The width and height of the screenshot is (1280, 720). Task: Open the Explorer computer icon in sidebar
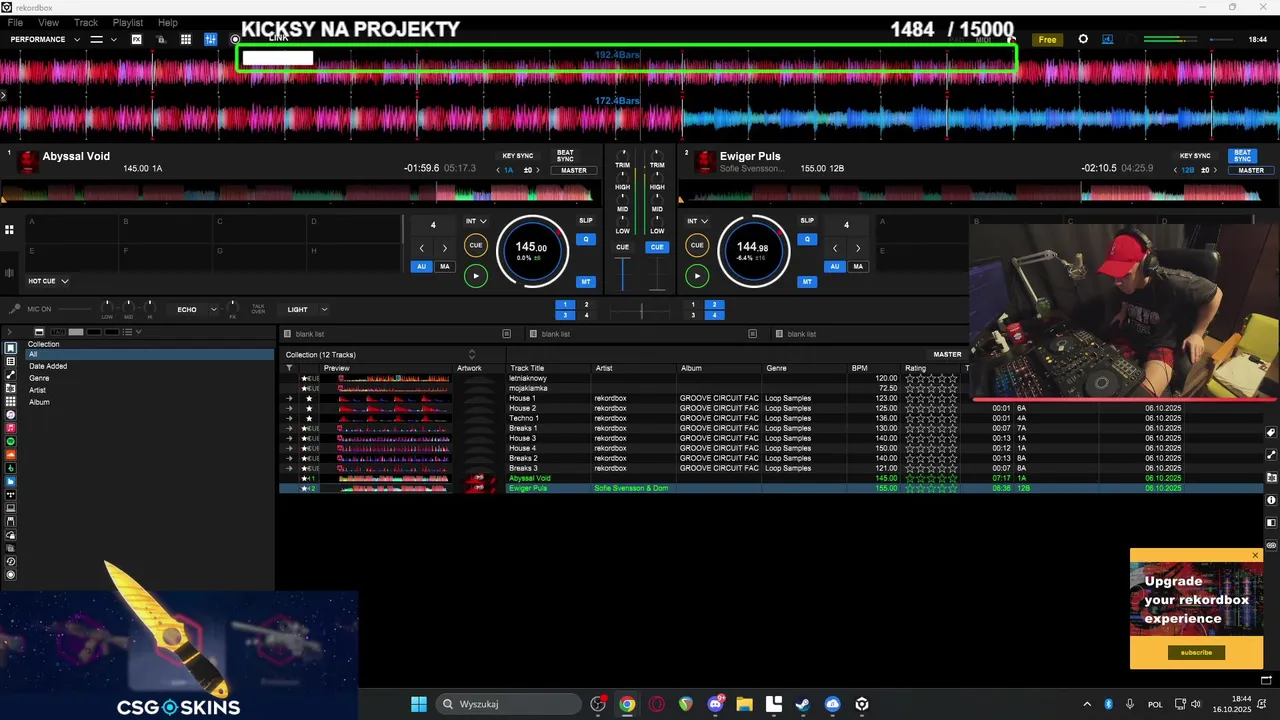pos(11,508)
